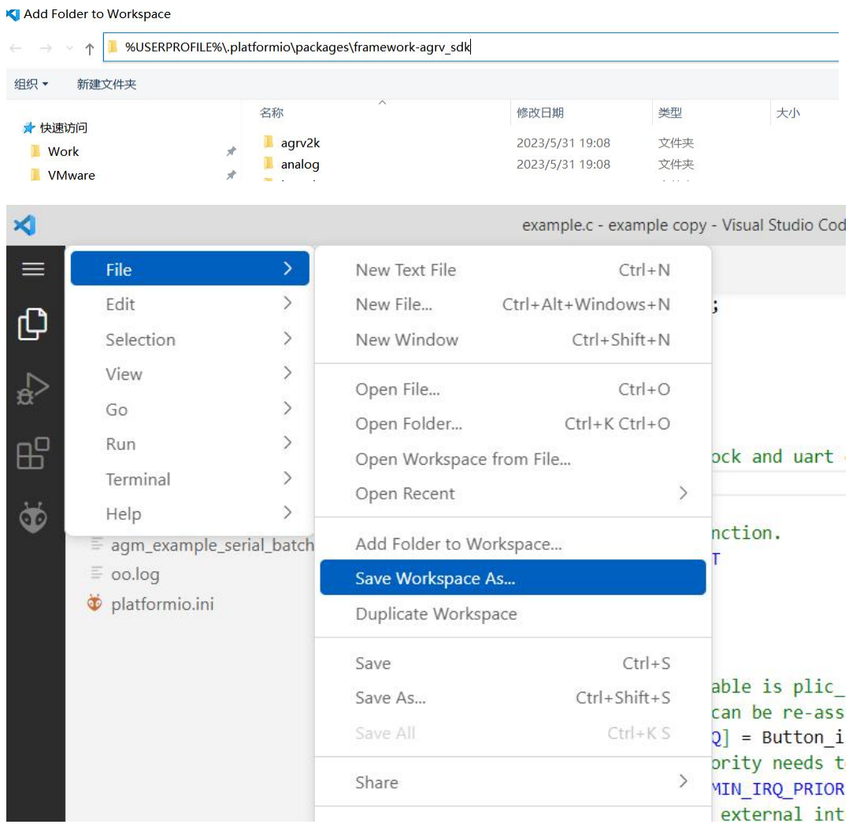The width and height of the screenshot is (860, 828).
Task: Choose New Window
Action: 513,339
